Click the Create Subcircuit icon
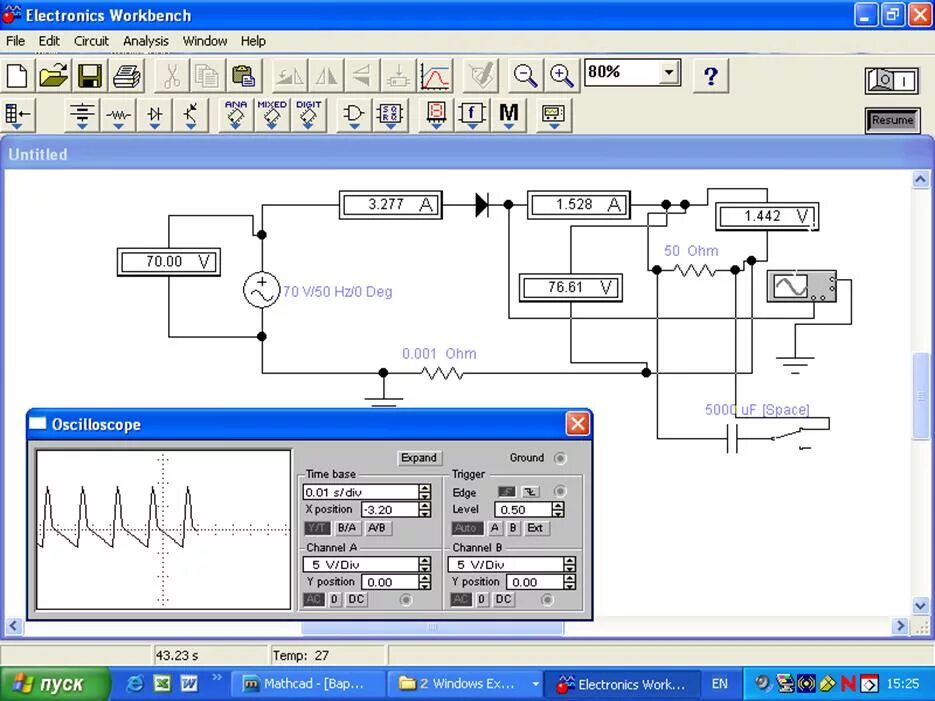Screen dimensions: 935x701 click(x=398, y=75)
